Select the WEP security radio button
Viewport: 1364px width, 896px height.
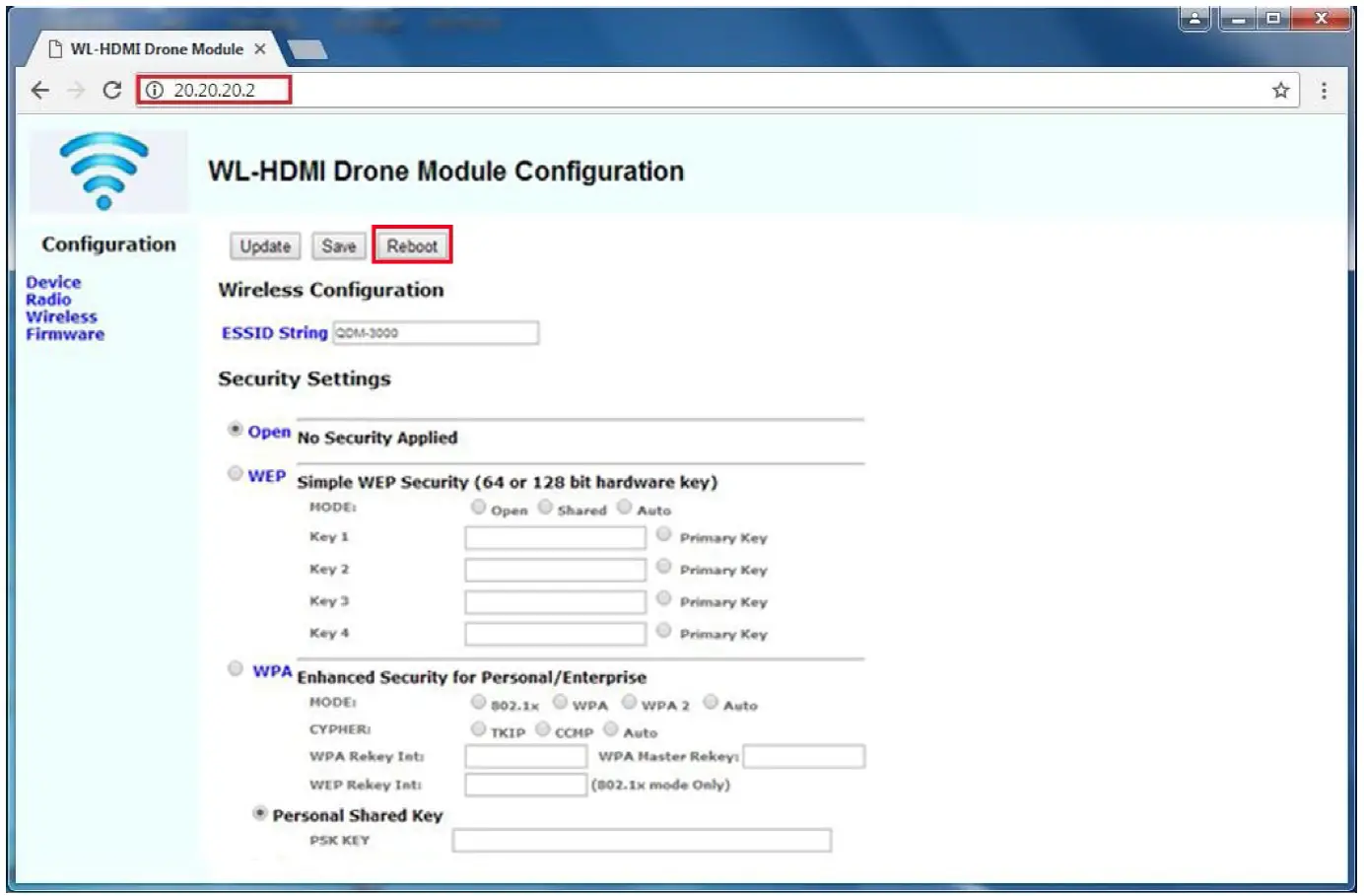[x=236, y=473]
